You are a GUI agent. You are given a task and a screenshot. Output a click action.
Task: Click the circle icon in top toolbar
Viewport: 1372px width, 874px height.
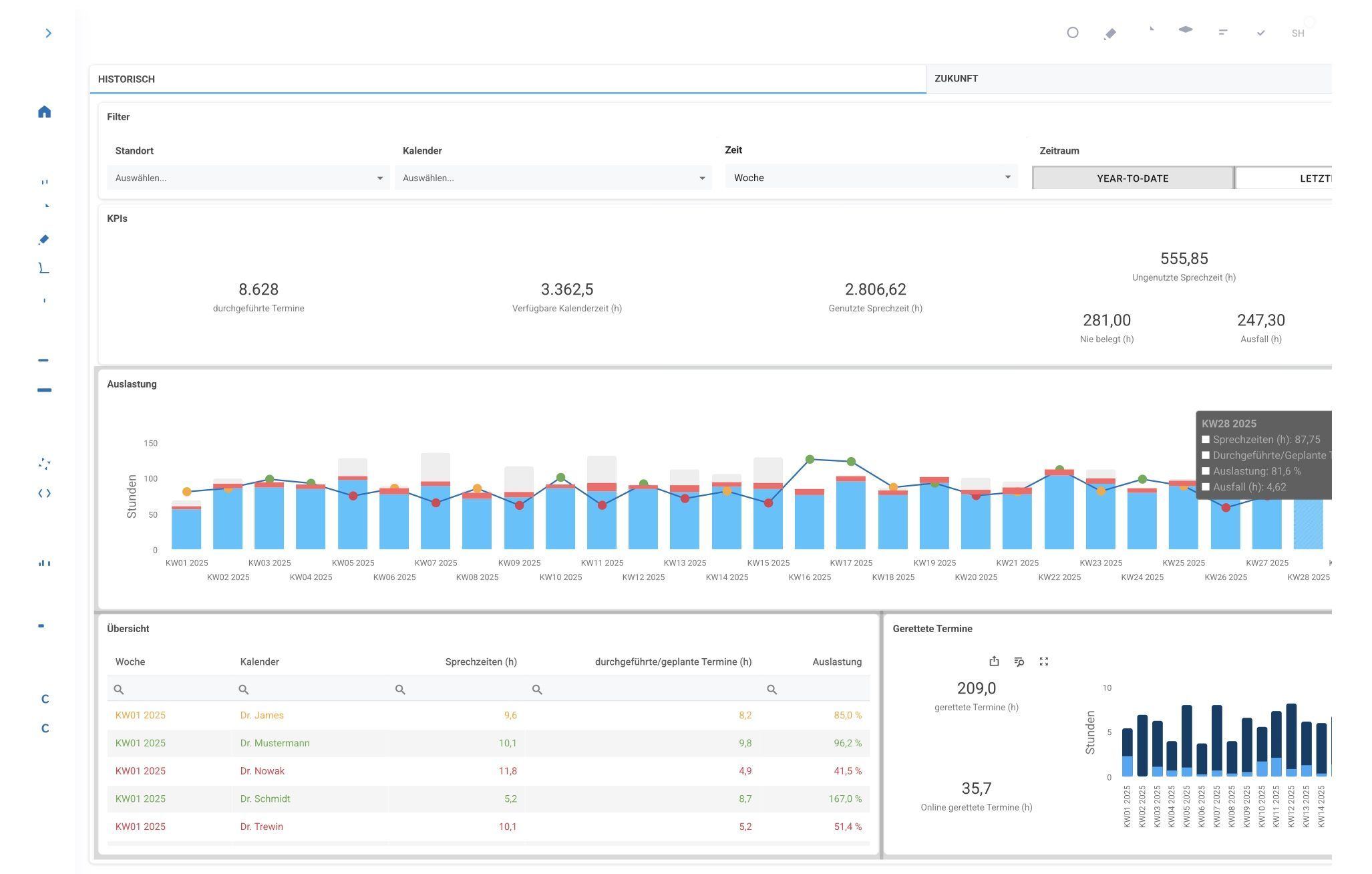pyautogui.click(x=1073, y=33)
